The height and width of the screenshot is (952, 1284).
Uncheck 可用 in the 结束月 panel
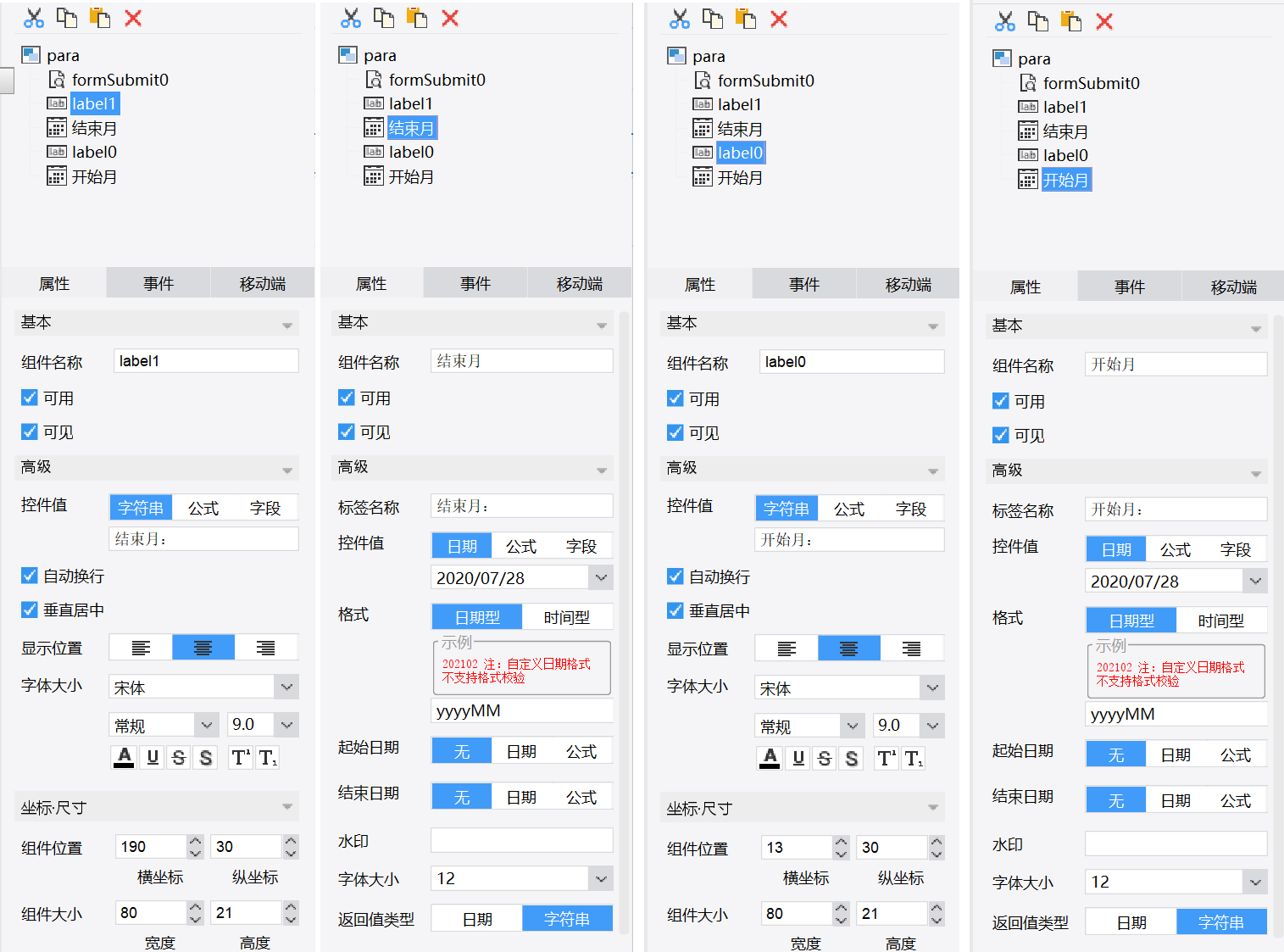[347, 398]
